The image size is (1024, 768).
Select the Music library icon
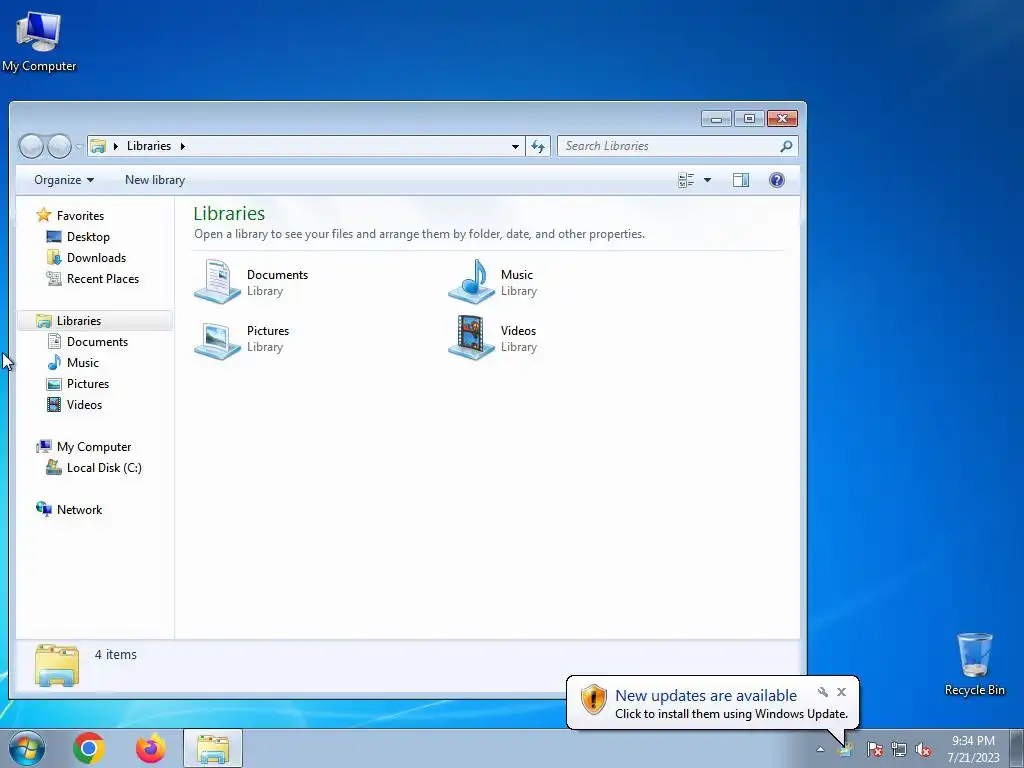[x=472, y=281]
